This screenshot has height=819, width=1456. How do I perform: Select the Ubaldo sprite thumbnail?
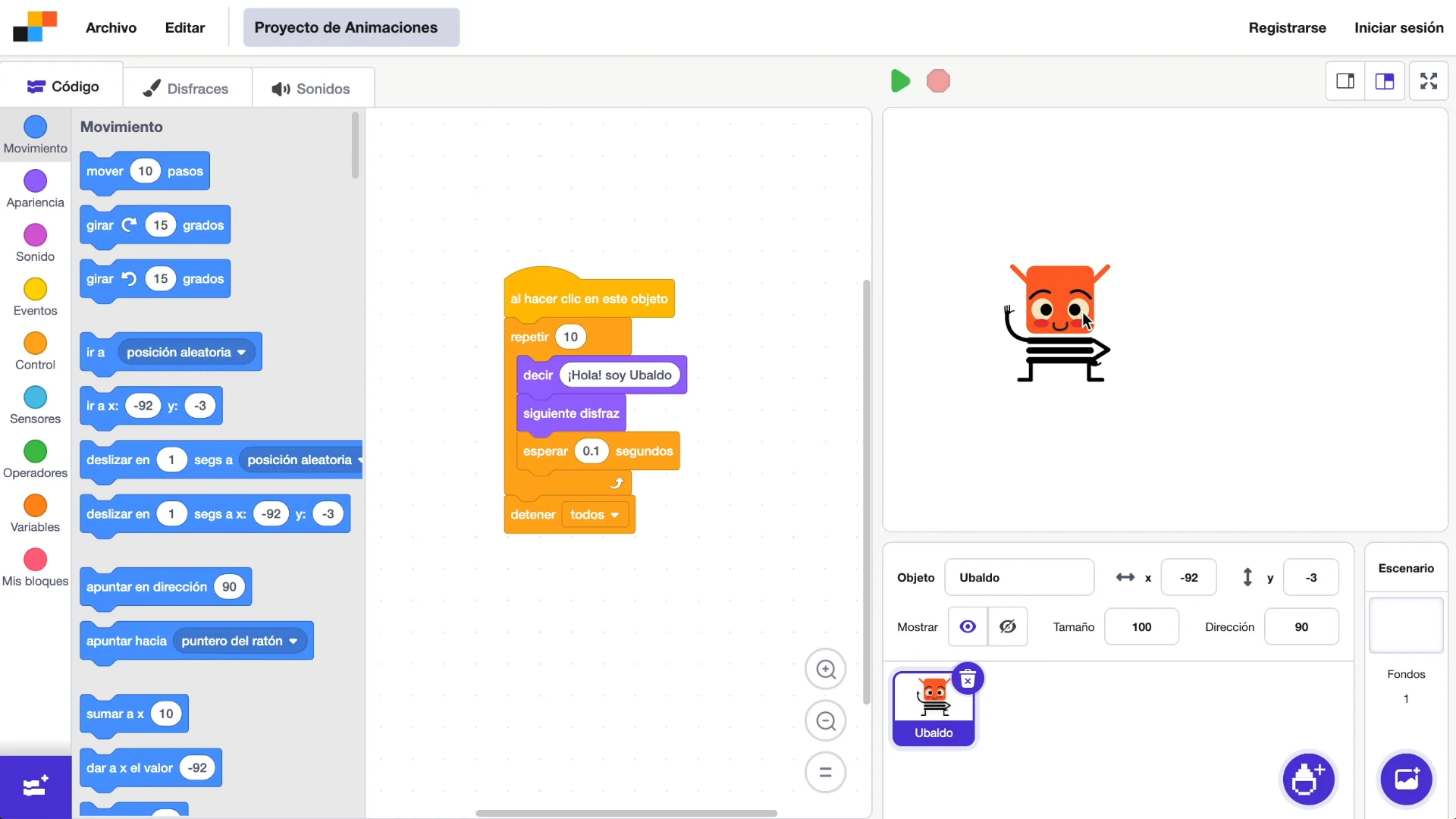tap(934, 709)
